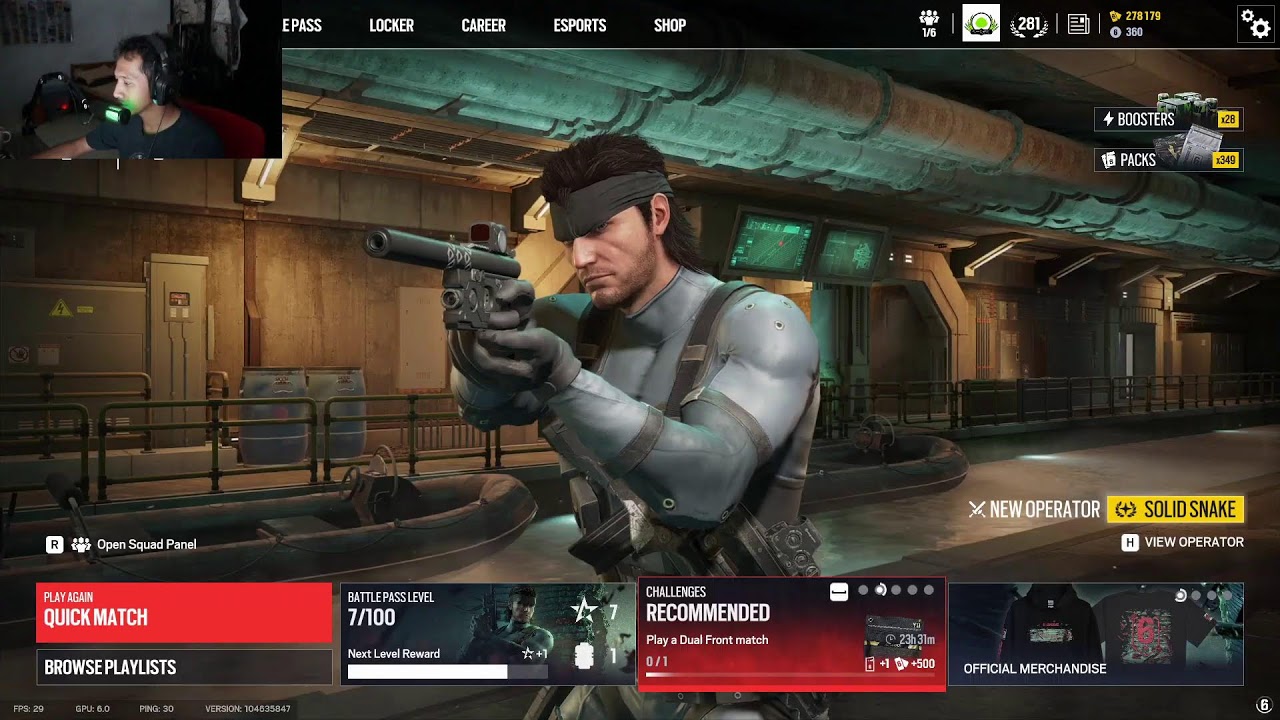This screenshot has height=720, width=1280.
Task: Open the news newspaper icon
Action: coord(1078,25)
